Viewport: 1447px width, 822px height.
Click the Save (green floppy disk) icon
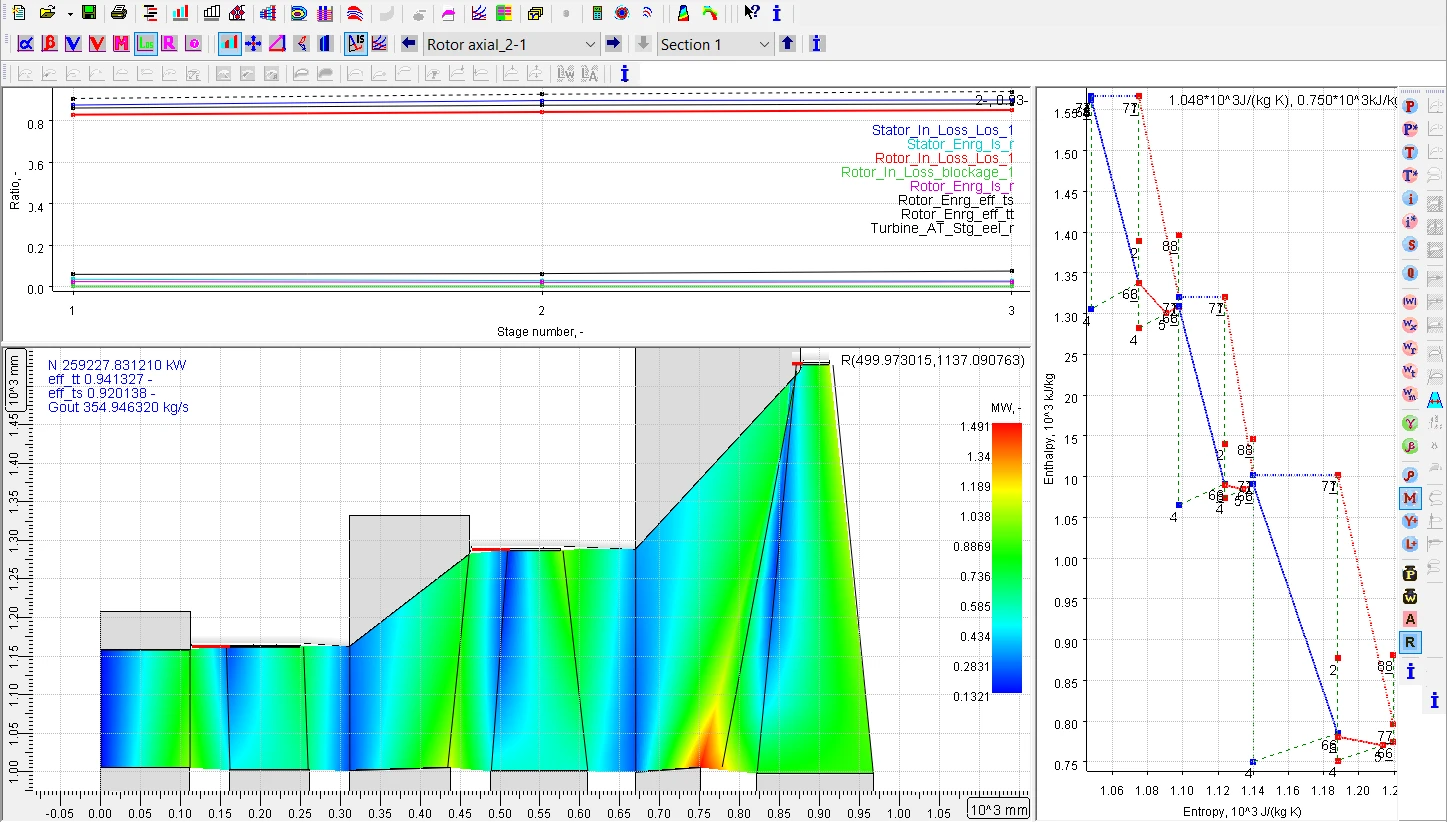coord(90,14)
